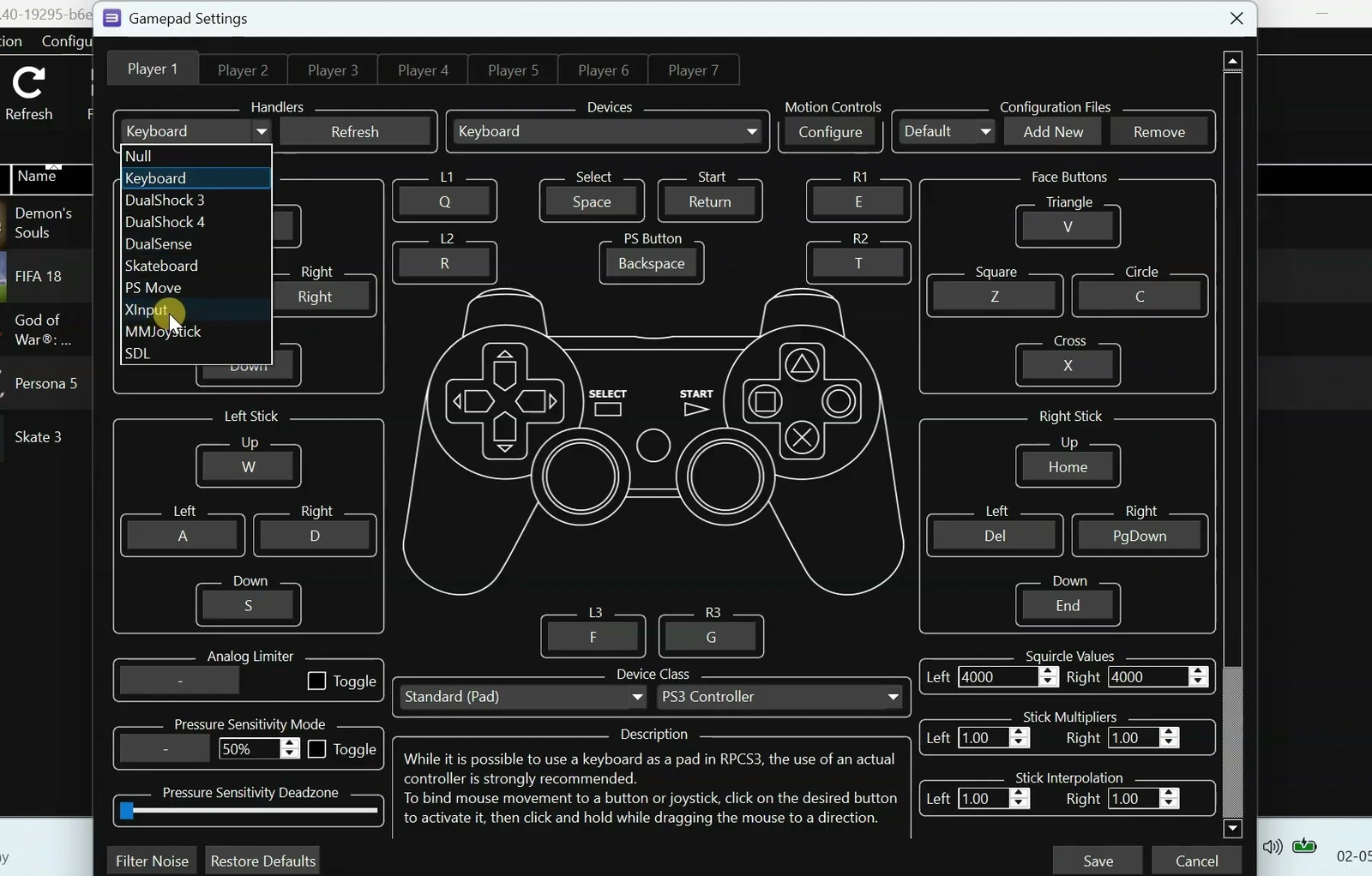Click the scroll down arrow of the dialog

coord(1233,828)
